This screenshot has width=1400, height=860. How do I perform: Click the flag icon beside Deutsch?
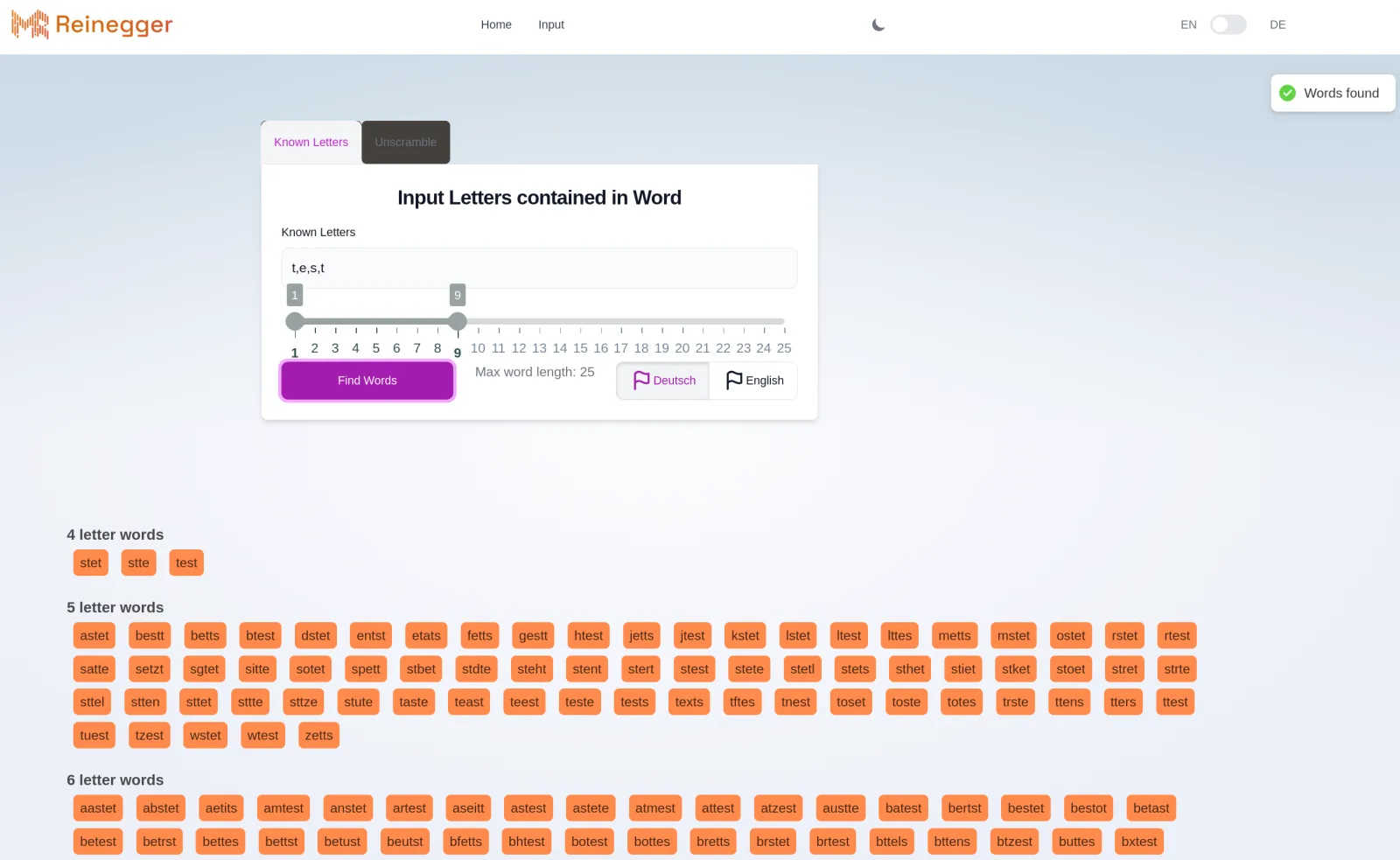pyautogui.click(x=641, y=380)
